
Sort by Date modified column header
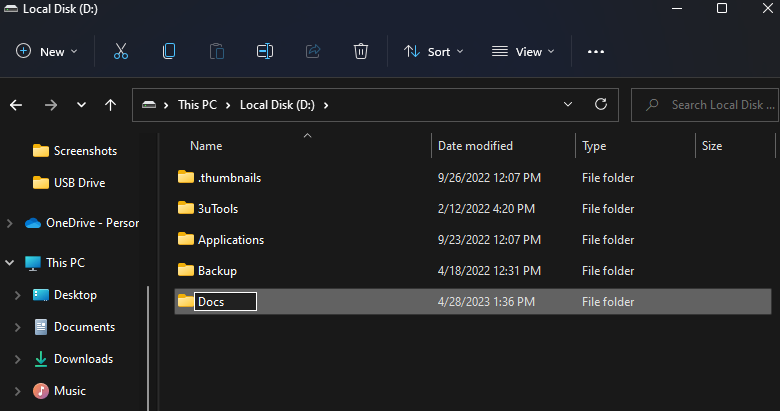(x=475, y=146)
